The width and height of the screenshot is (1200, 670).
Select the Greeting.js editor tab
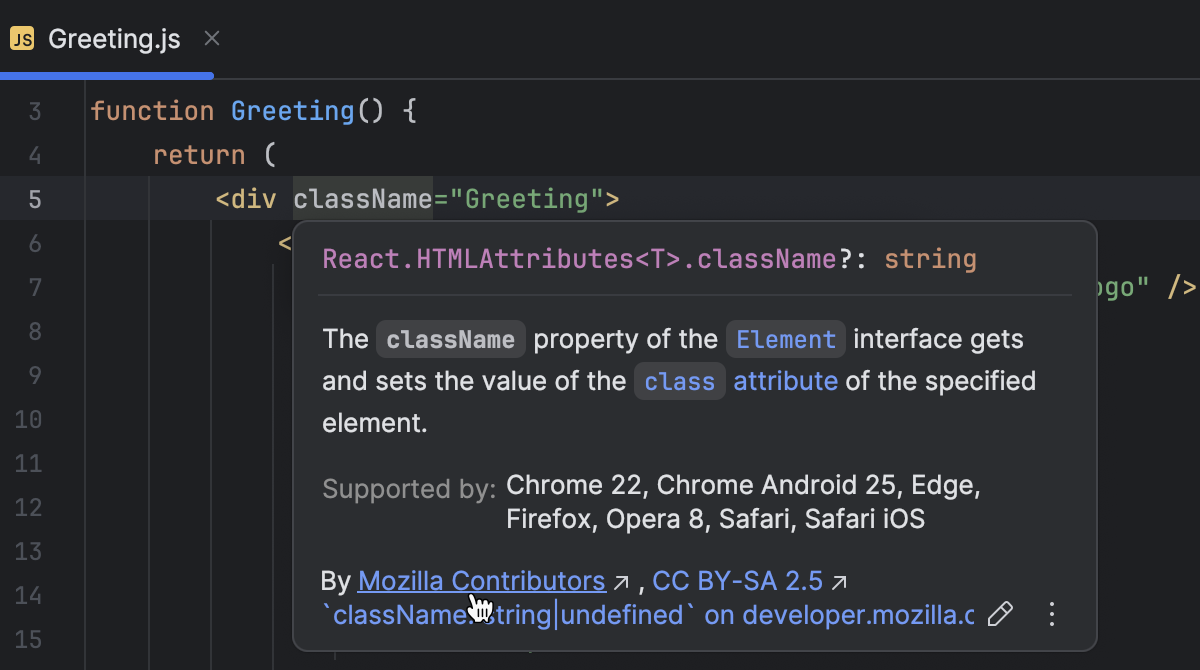click(114, 39)
